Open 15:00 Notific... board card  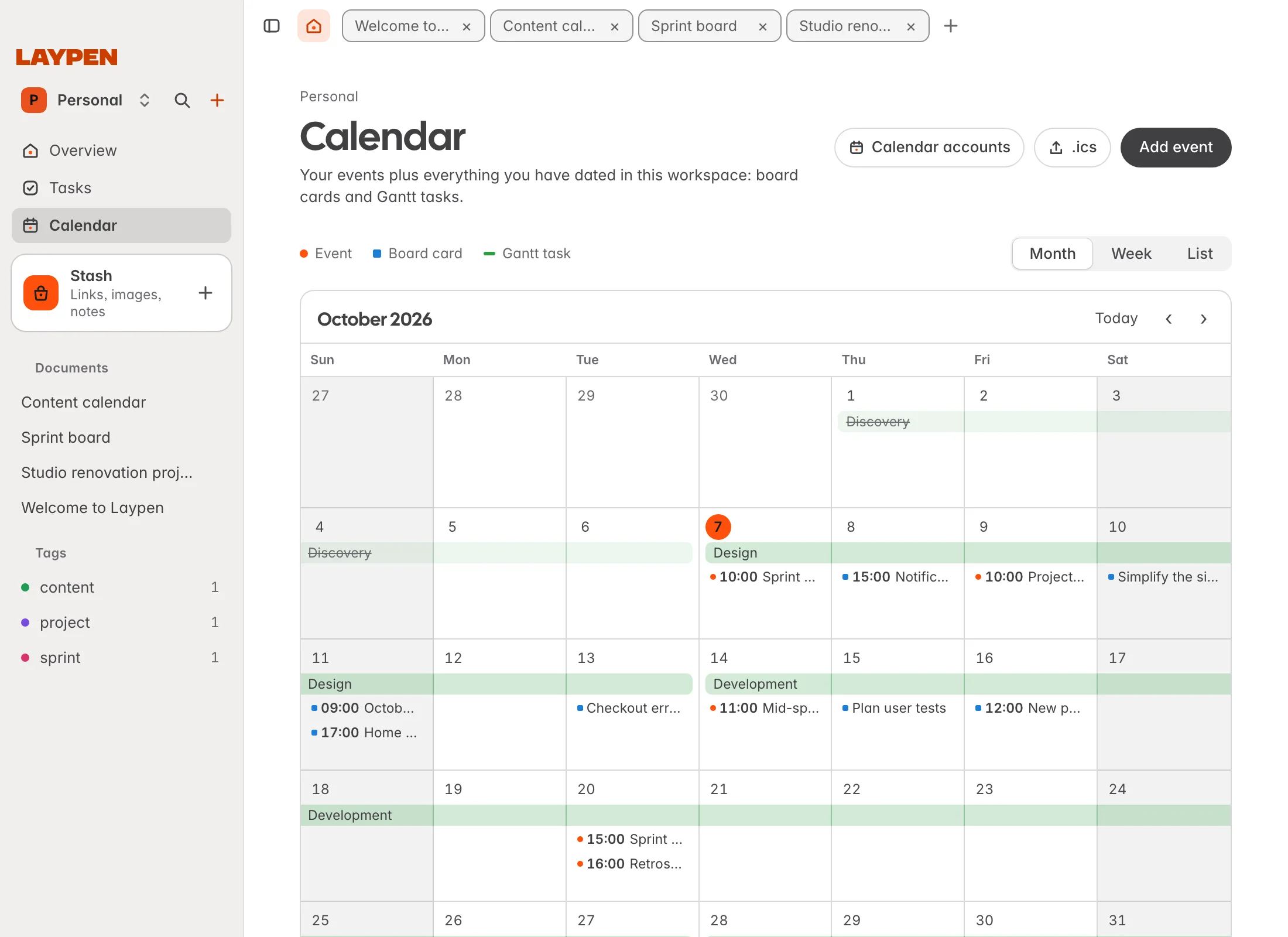click(896, 577)
